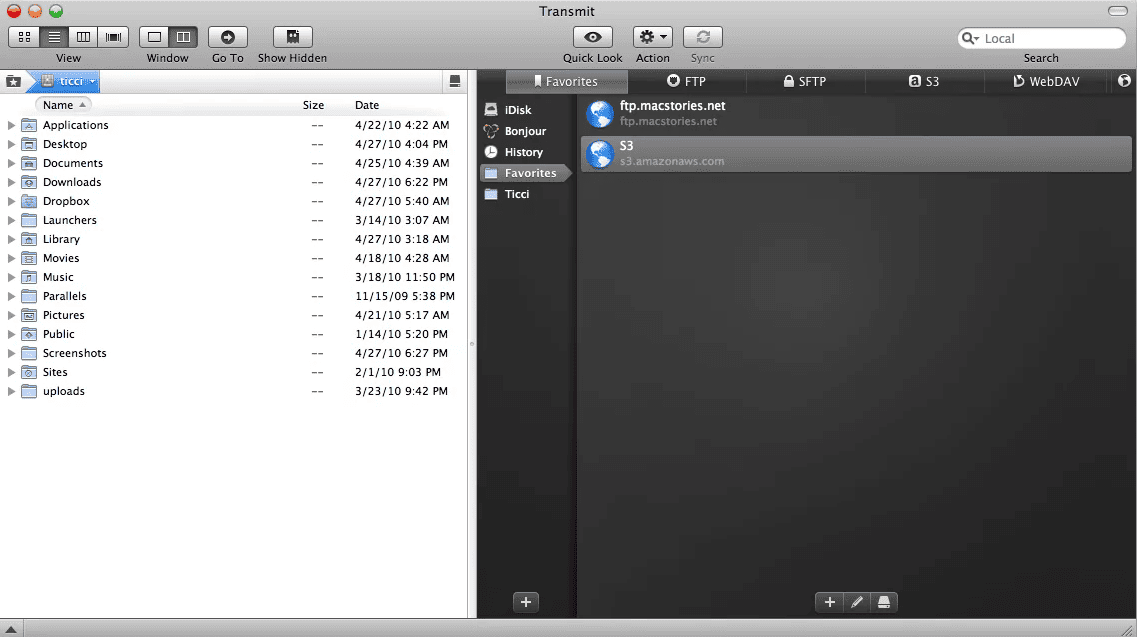Expand the Documents folder

(11, 163)
